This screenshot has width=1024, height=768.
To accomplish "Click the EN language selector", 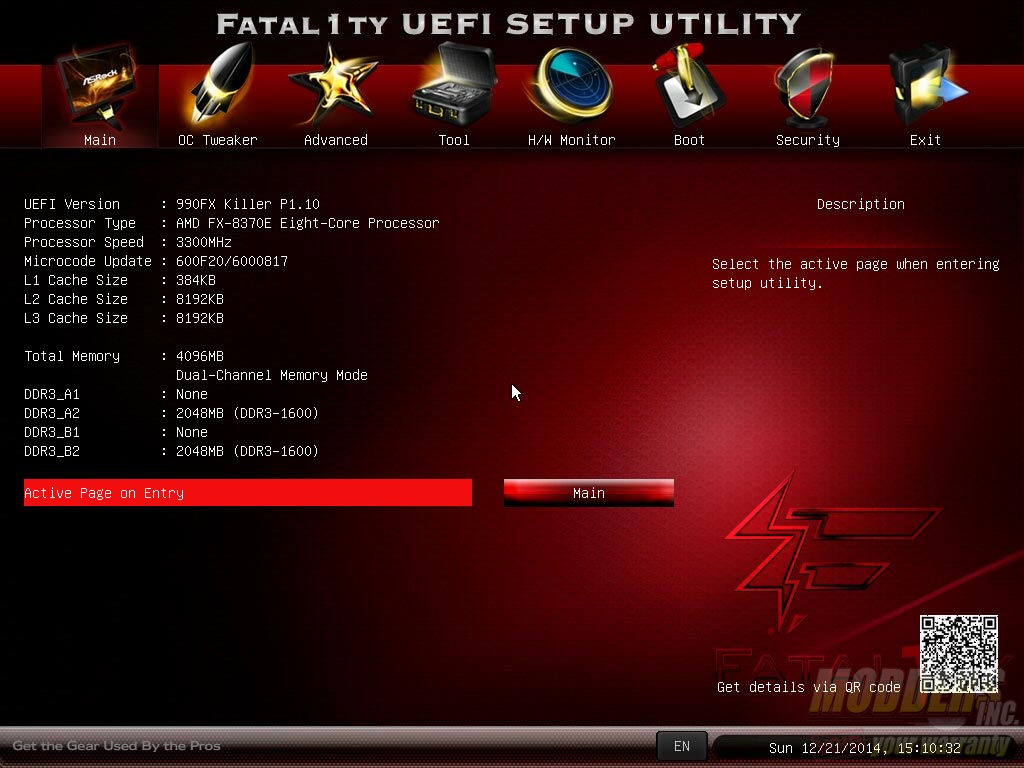I will tap(681, 746).
